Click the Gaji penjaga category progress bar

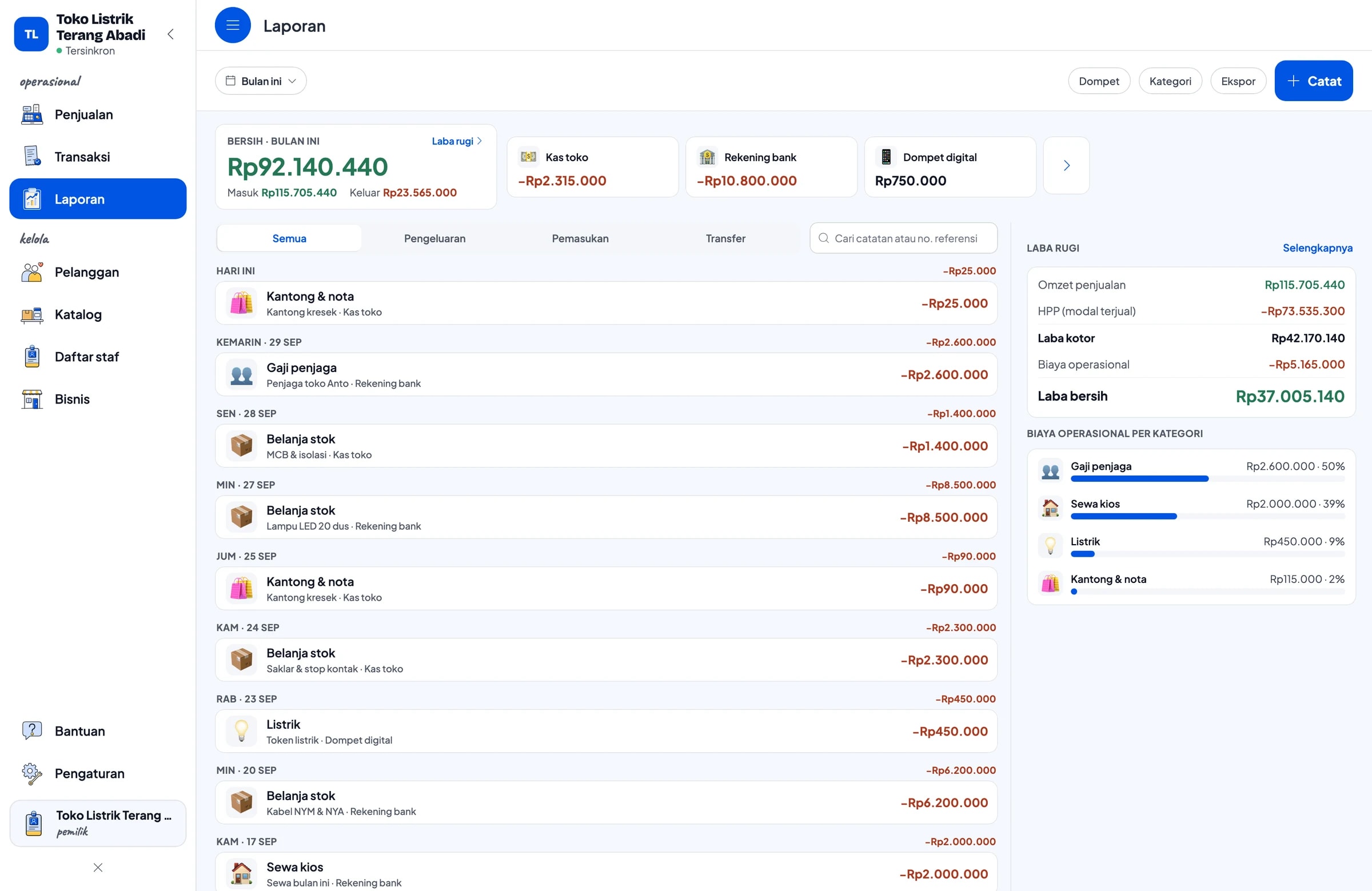(1207, 479)
